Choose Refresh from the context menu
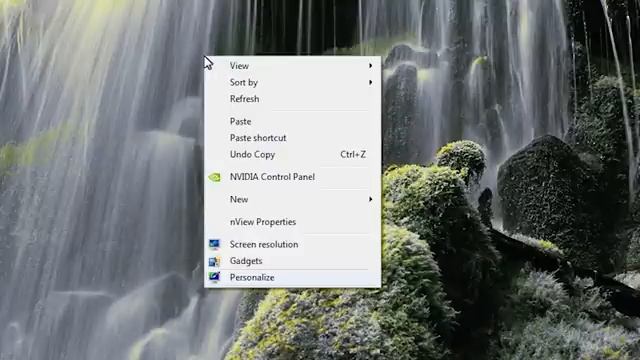 (292, 99)
